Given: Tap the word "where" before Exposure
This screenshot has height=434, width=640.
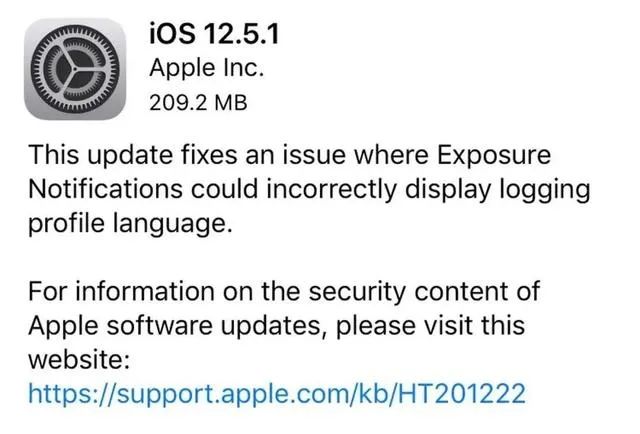Looking at the screenshot, I should (x=391, y=156).
